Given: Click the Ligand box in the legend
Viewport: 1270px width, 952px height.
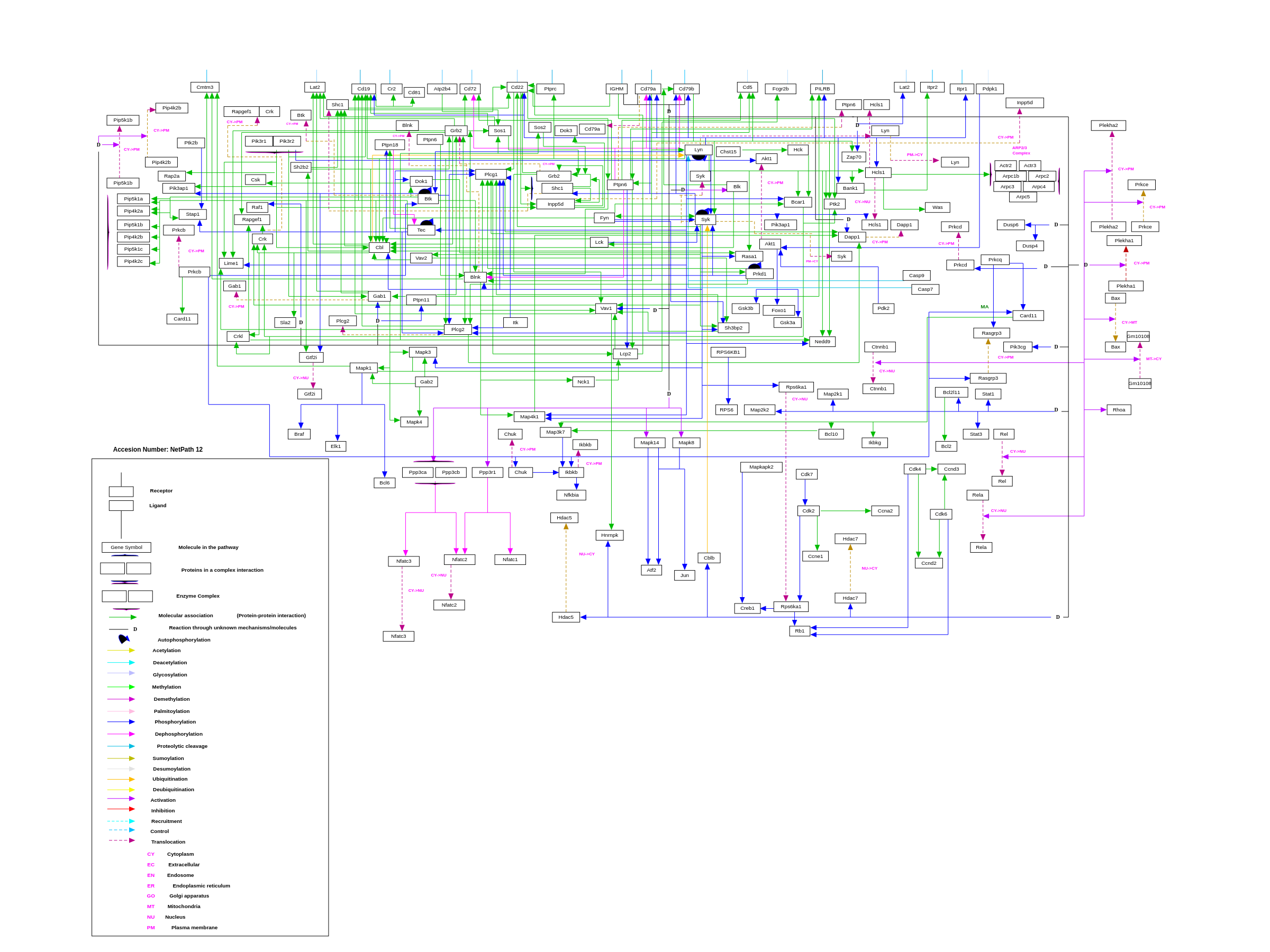Looking at the screenshot, I should tap(121, 506).
